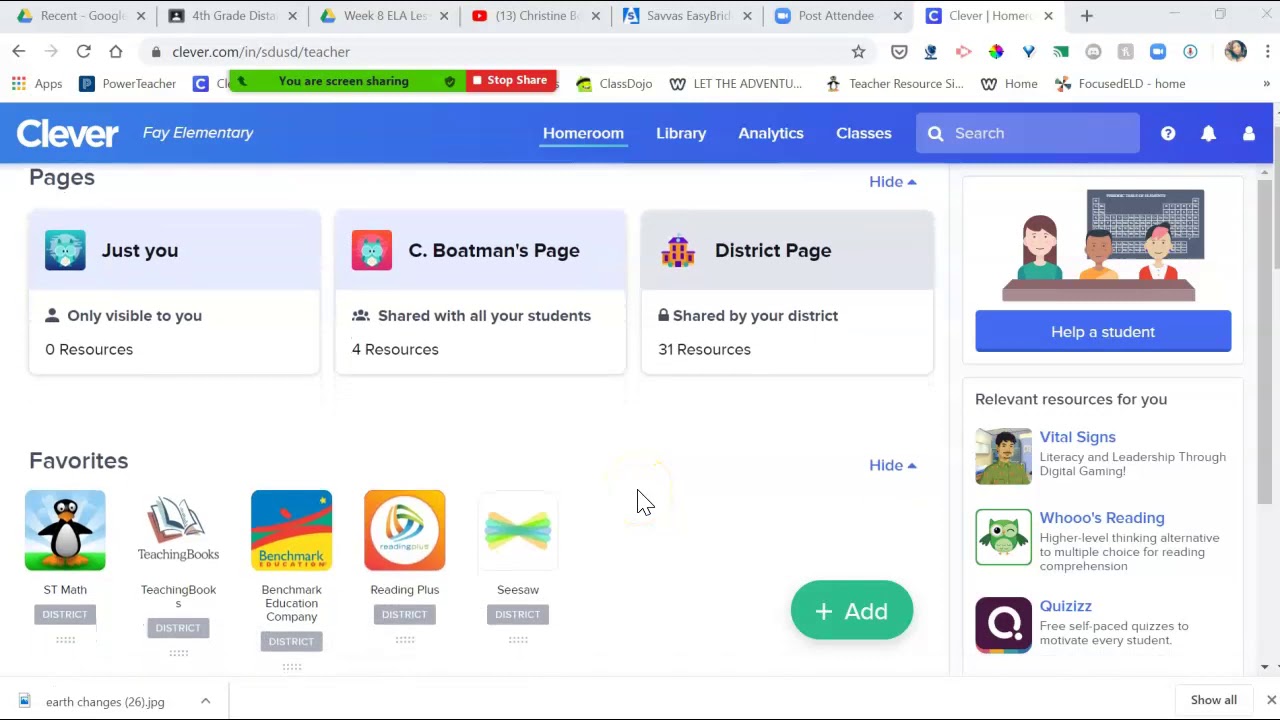Open the Apps bookmarks shortcut
Image resolution: width=1280 pixels, height=720 pixels.
[x=37, y=84]
